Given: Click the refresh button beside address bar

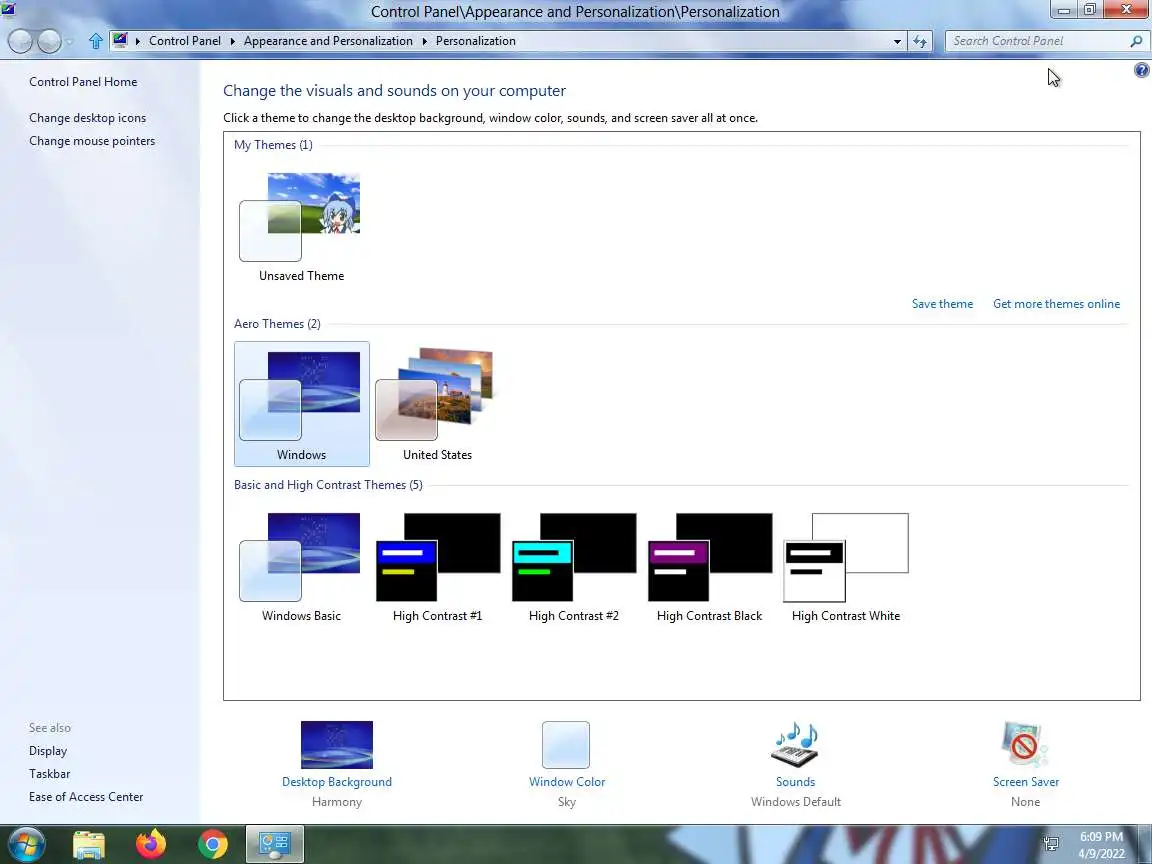Looking at the screenshot, I should click(920, 41).
